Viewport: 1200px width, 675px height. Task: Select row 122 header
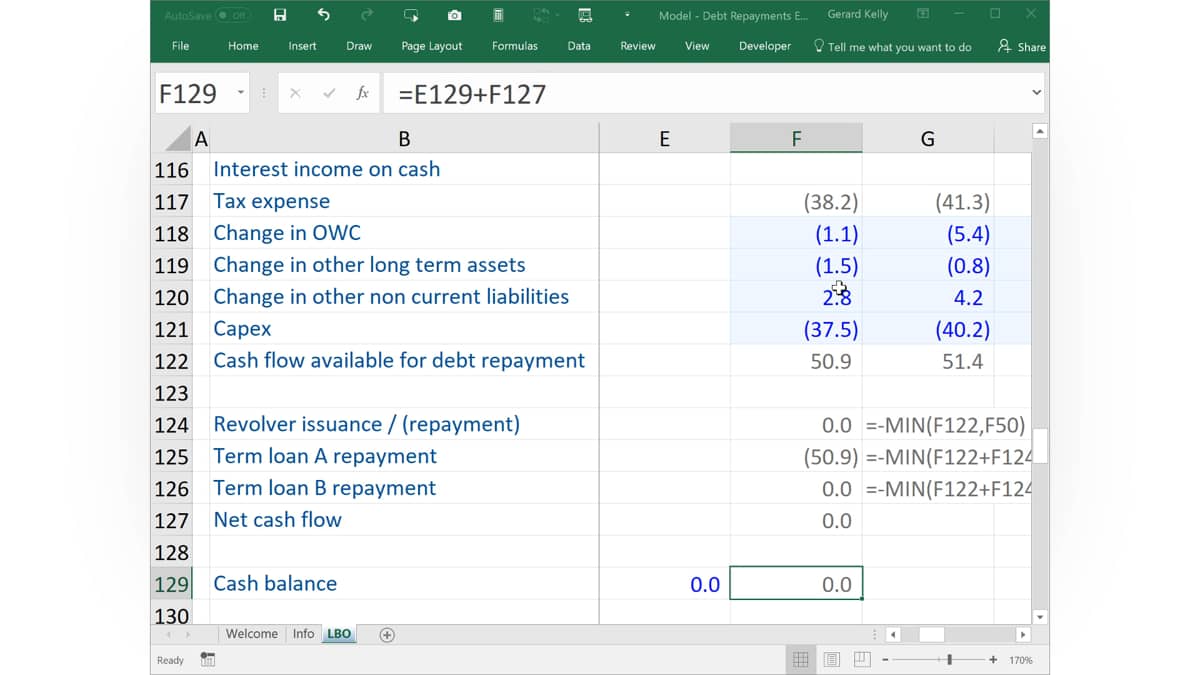click(172, 361)
